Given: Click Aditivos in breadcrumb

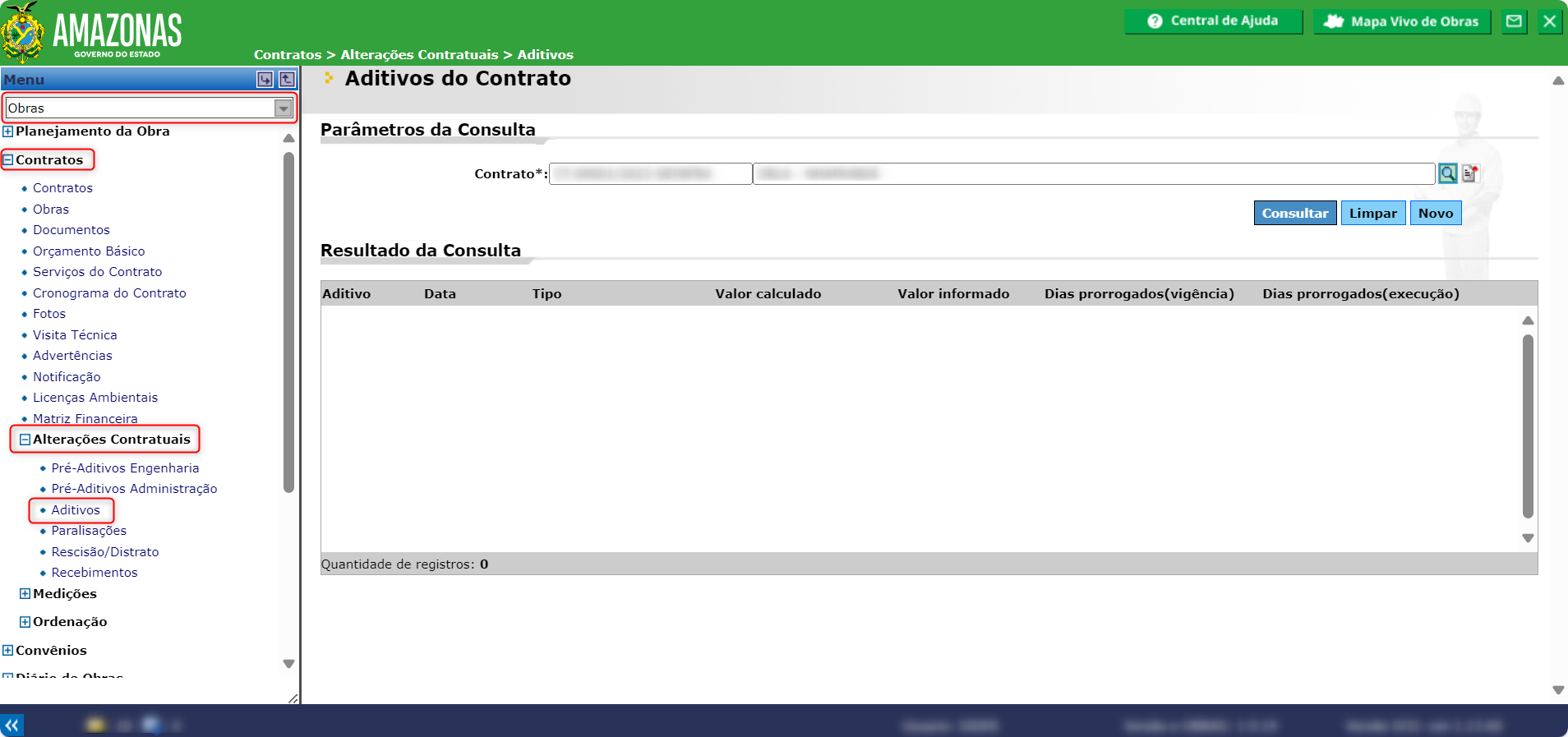Looking at the screenshot, I should pos(545,55).
